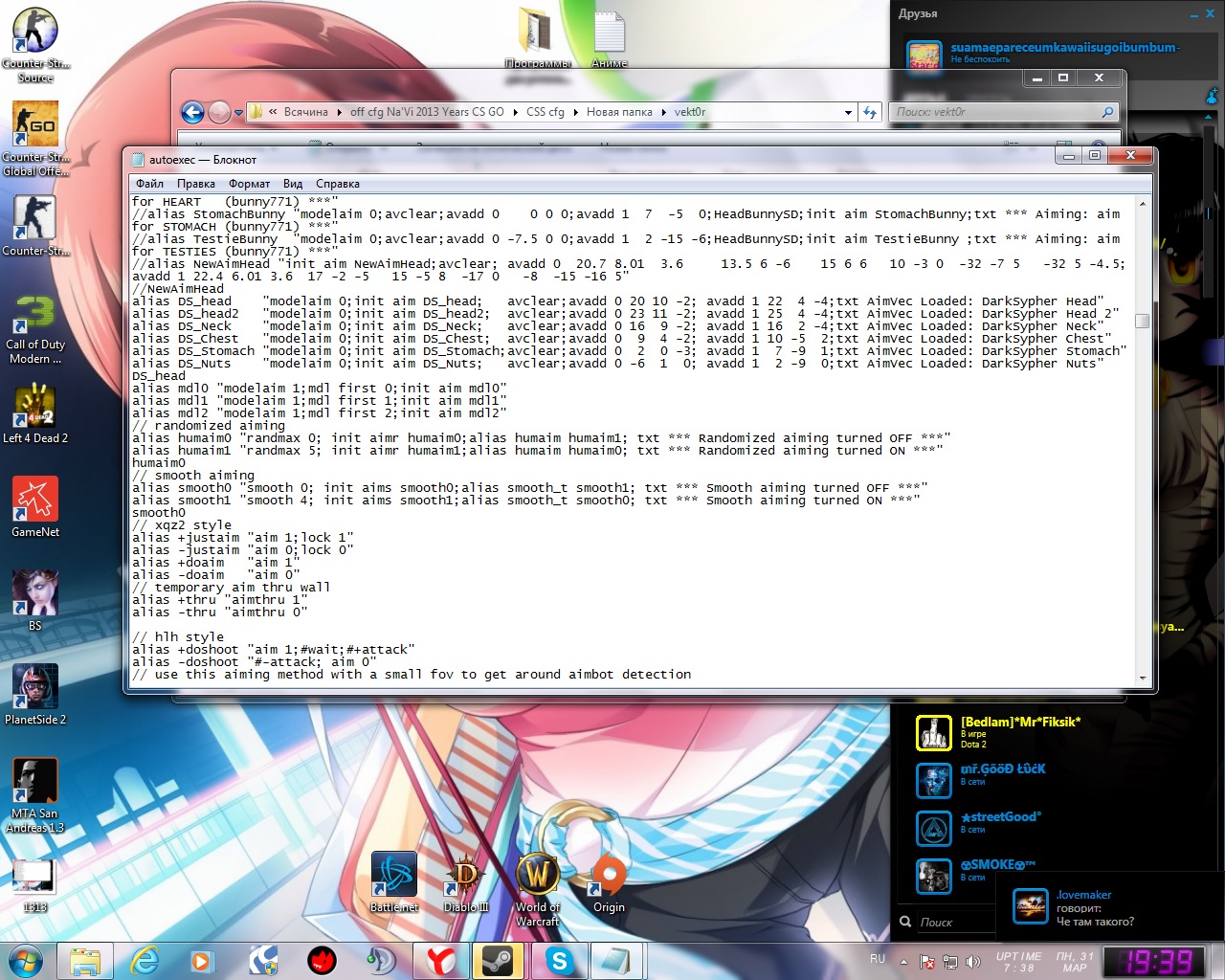Image resolution: width=1225 pixels, height=980 pixels.
Task: Open MTA San Andreas 1.3 shortcut
Action: 35,796
